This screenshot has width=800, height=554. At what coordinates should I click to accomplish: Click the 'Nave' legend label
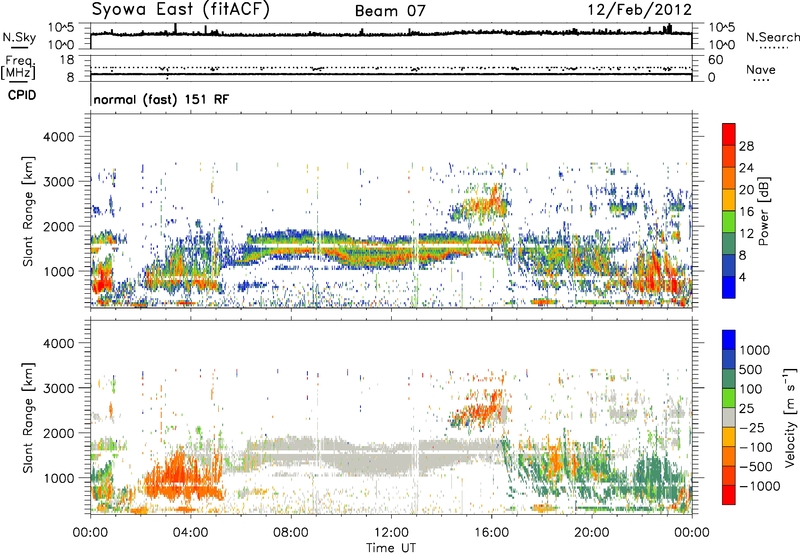(760, 69)
